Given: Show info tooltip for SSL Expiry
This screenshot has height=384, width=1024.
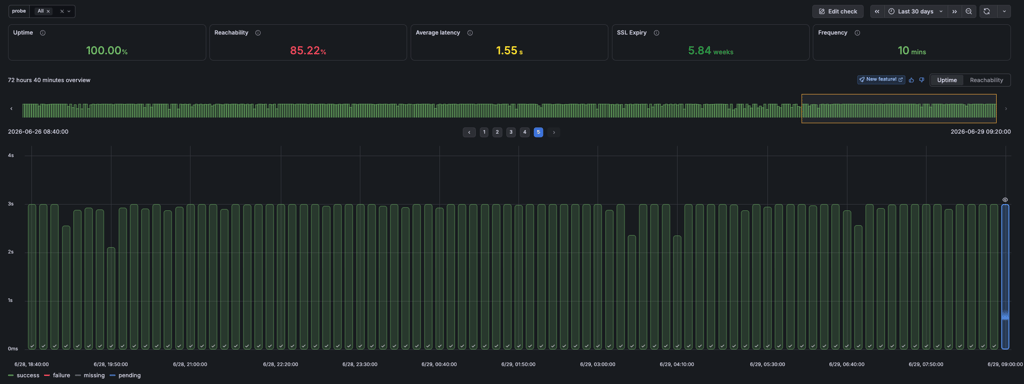Looking at the screenshot, I should (x=656, y=33).
